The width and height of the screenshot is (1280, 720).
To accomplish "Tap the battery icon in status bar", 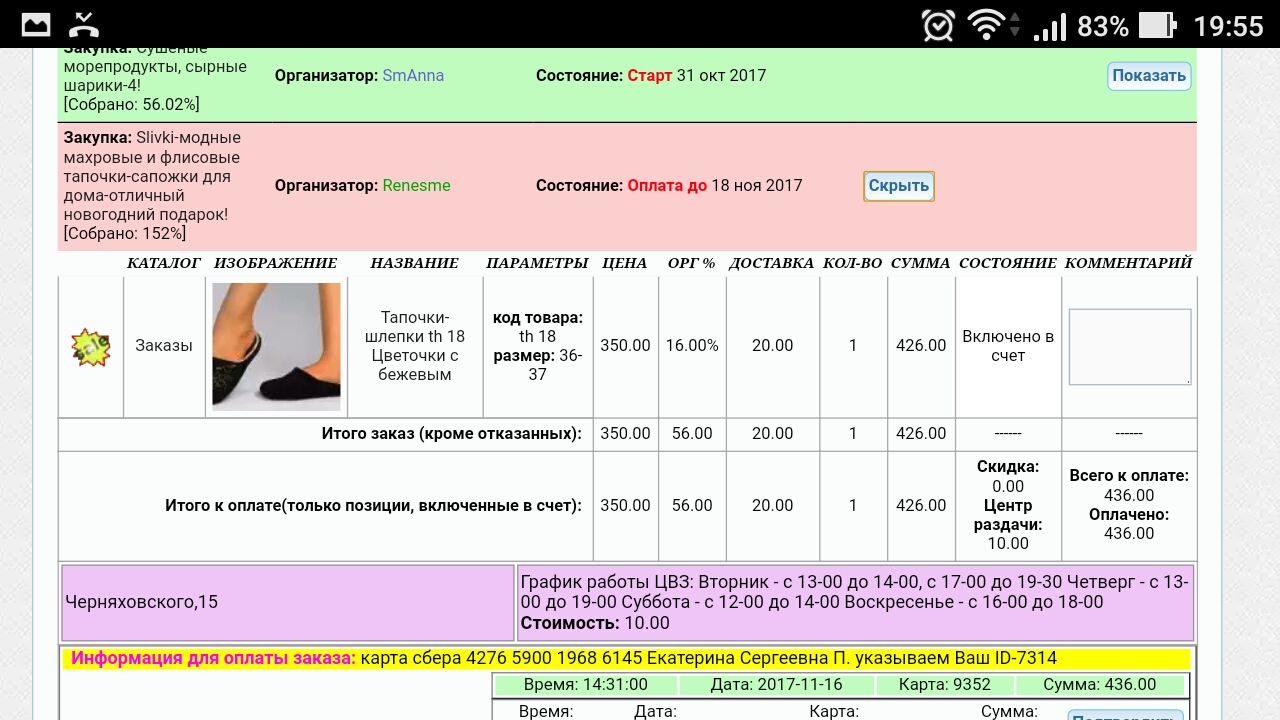I will point(1157,25).
